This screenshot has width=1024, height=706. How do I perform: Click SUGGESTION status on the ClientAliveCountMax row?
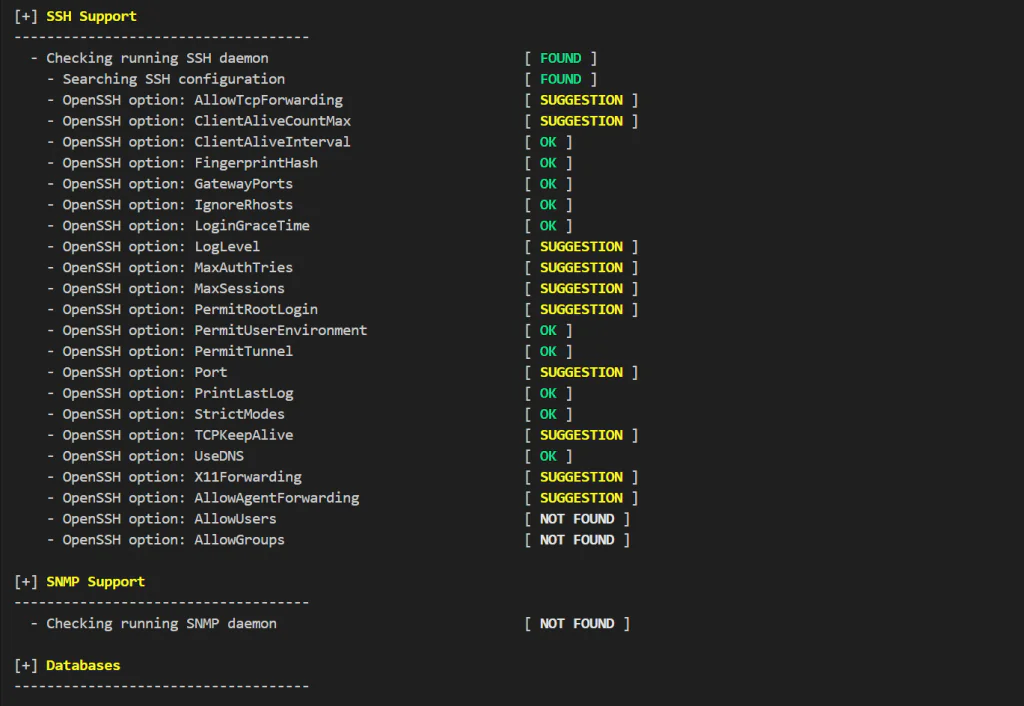[x=581, y=121]
